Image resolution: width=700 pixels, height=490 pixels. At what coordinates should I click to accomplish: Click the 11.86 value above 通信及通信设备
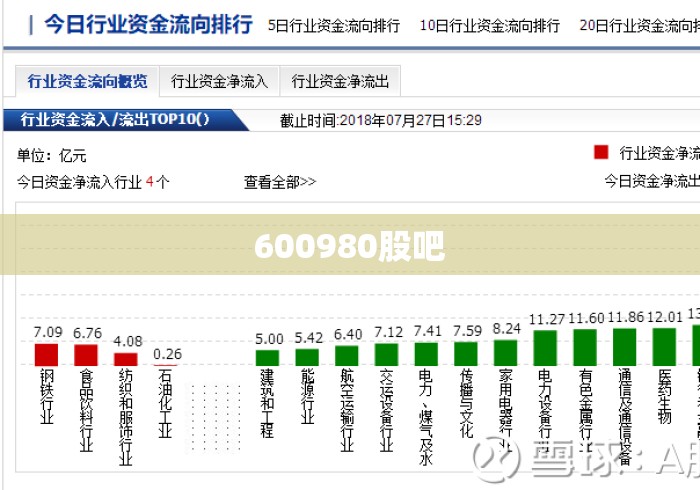click(x=626, y=317)
